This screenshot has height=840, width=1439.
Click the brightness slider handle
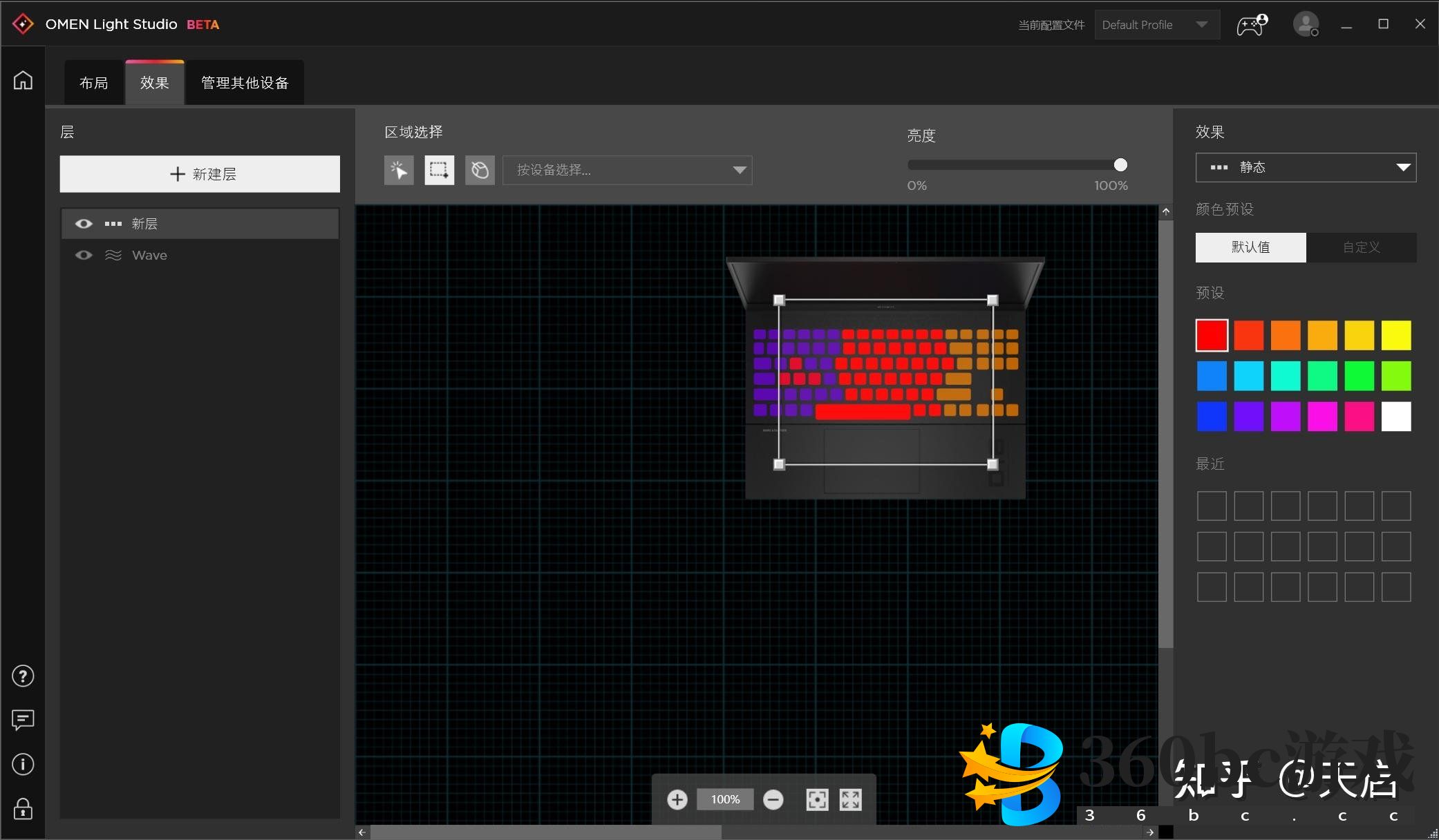[x=1120, y=165]
